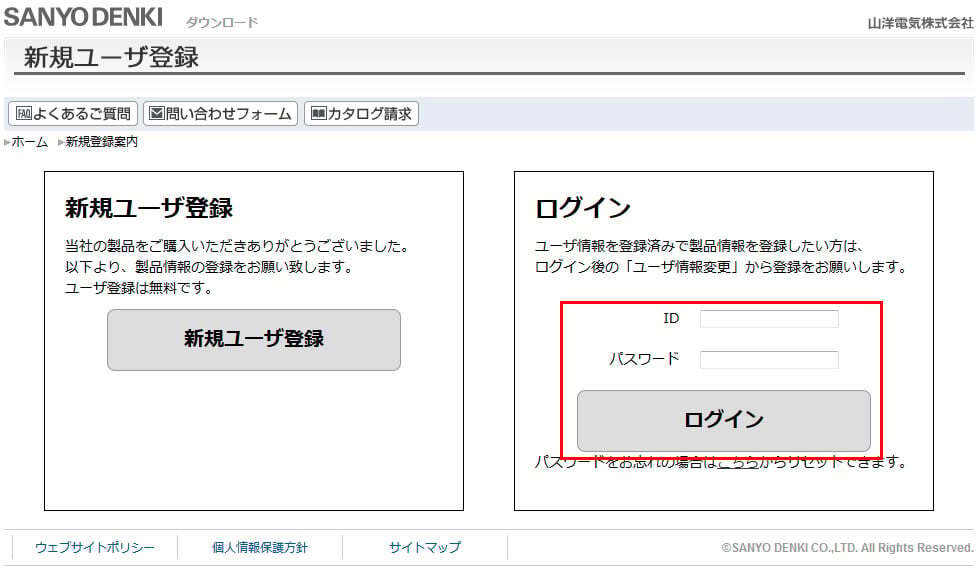Click the envelope icon on 問い合わせフォーム
The image size is (978, 571).
[x=157, y=114]
